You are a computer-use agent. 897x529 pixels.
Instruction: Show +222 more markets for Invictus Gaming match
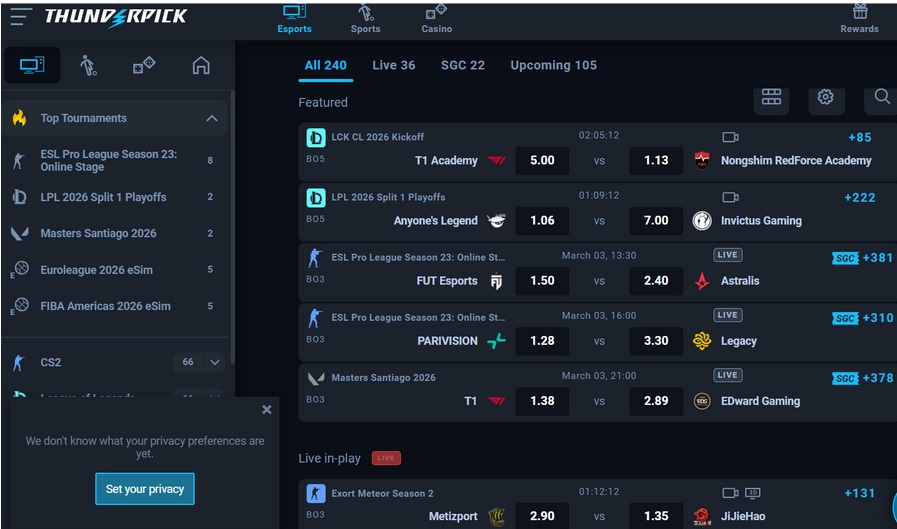[860, 197]
